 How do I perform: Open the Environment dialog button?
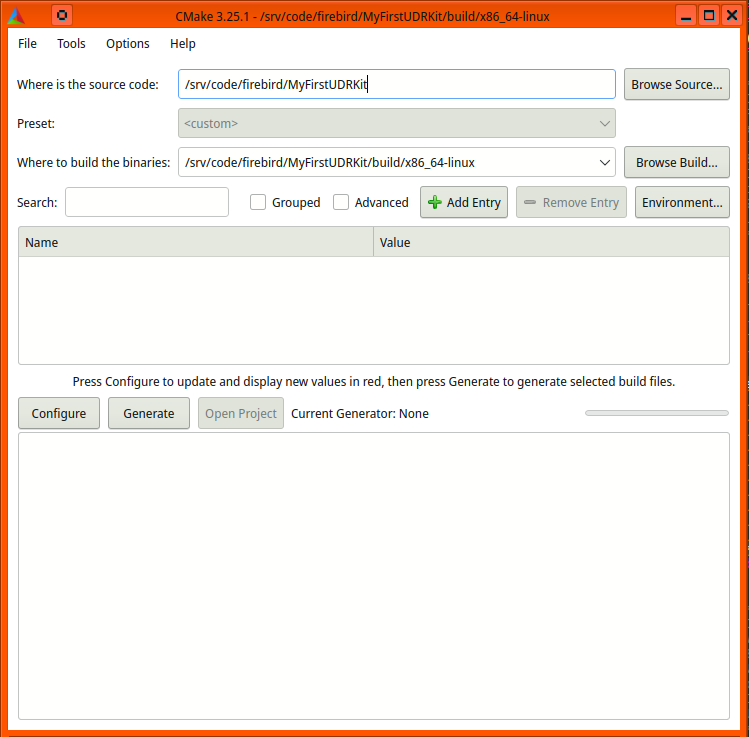tap(682, 202)
